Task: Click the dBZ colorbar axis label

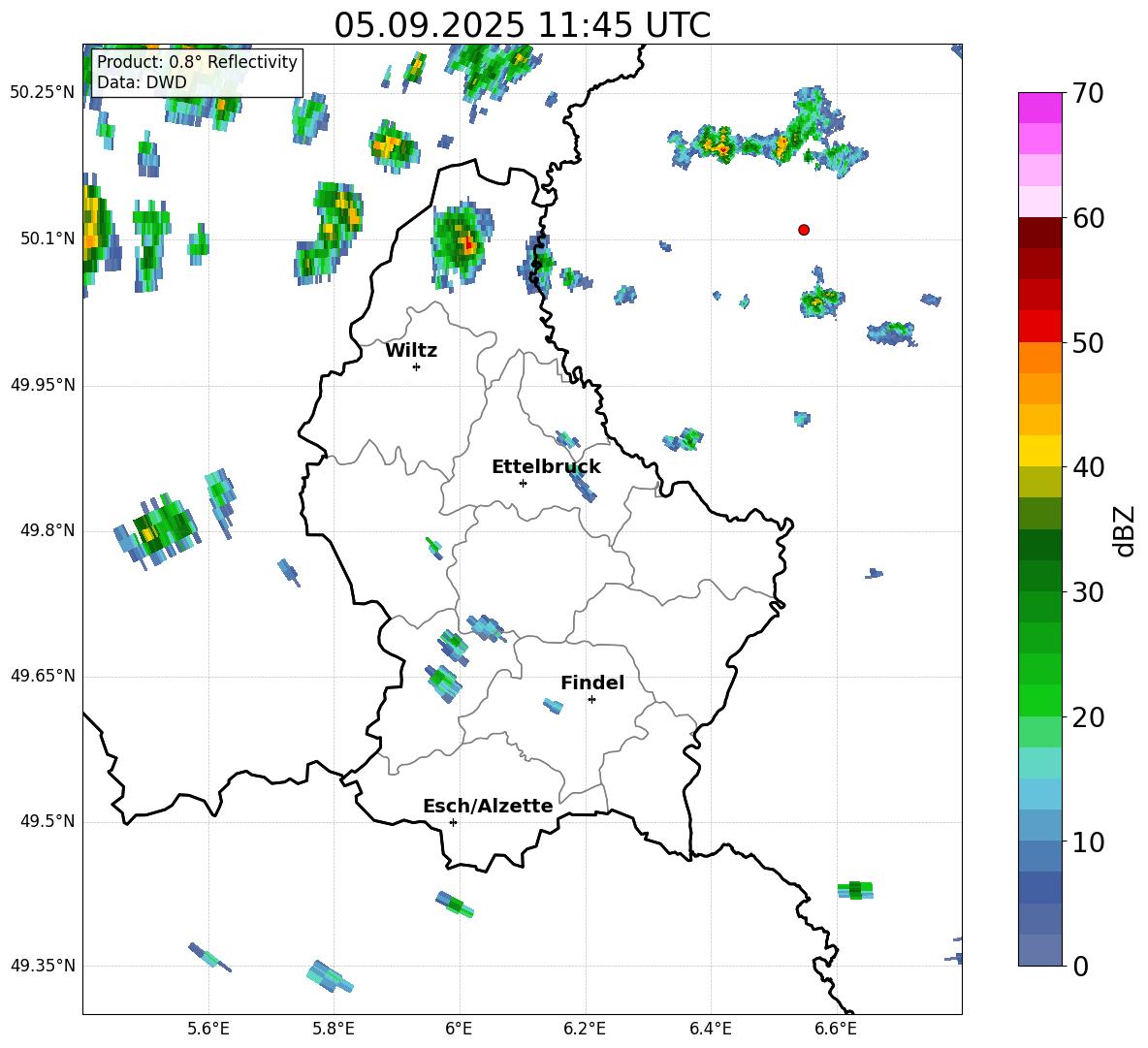Action: click(1125, 531)
